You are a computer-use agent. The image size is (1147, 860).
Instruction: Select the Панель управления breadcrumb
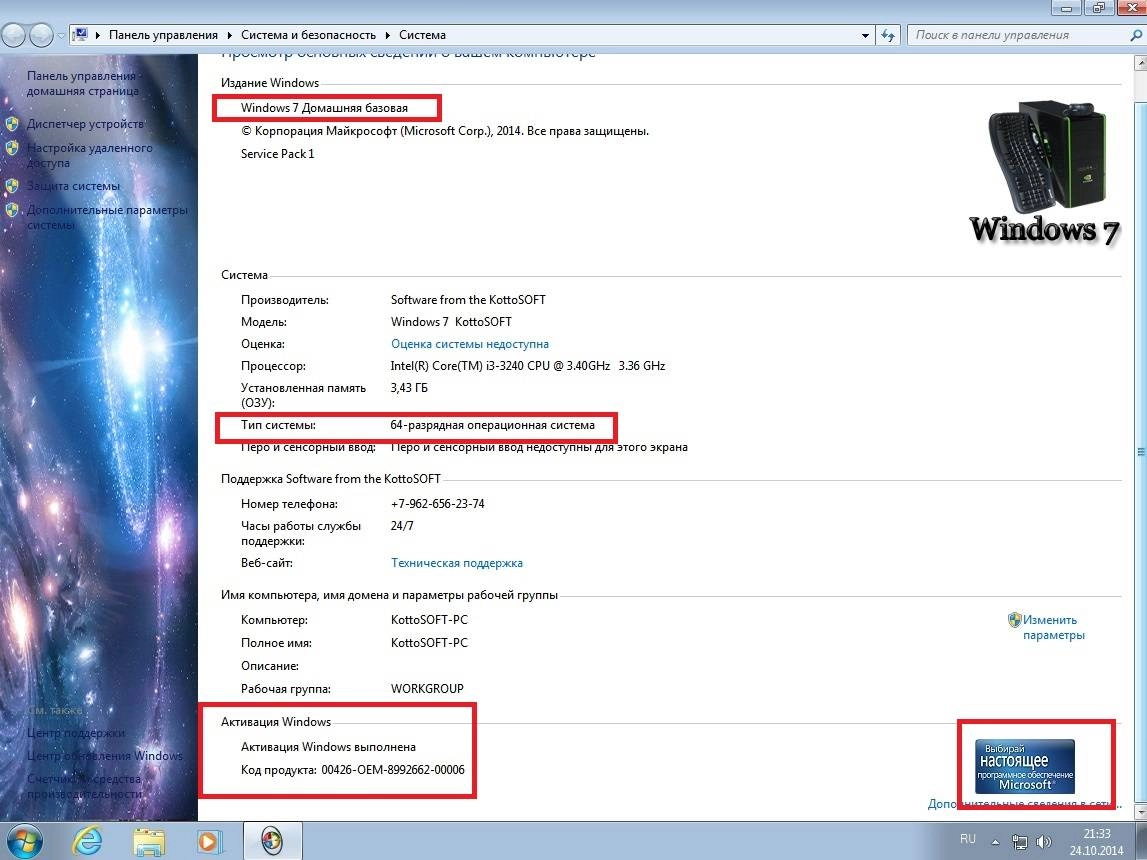tap(163, 35)
